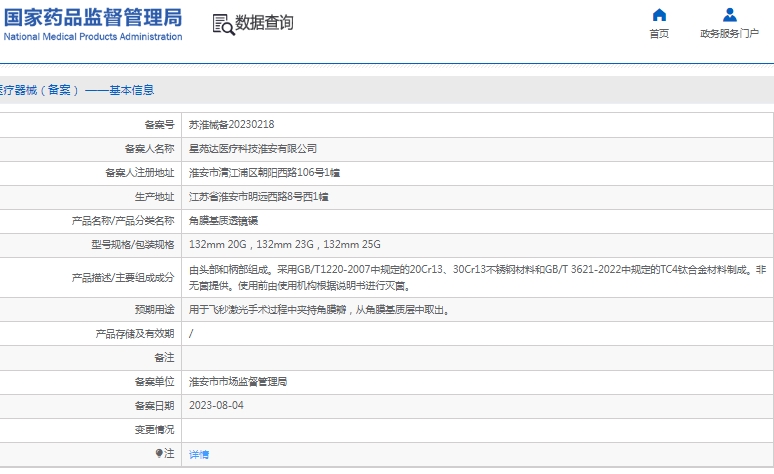Click the 生产地址 label

pos(155,197)
